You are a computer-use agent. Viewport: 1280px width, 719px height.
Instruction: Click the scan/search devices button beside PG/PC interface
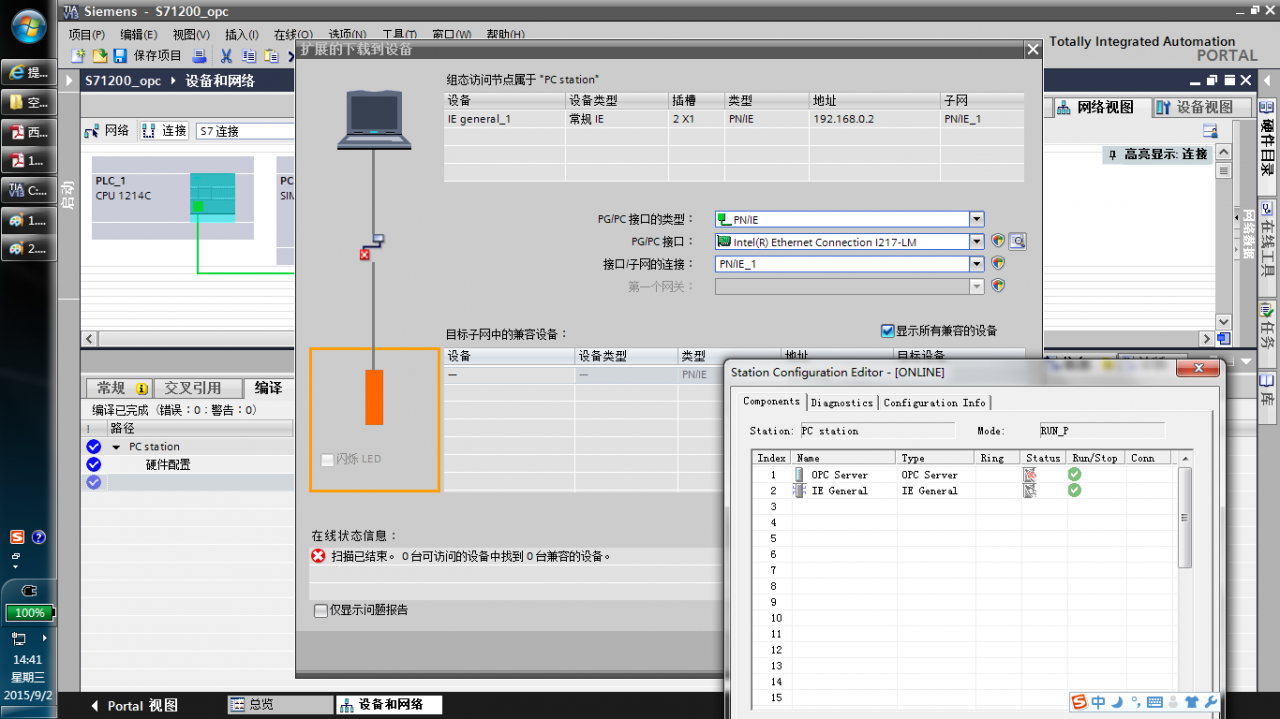pos(1018,241)
